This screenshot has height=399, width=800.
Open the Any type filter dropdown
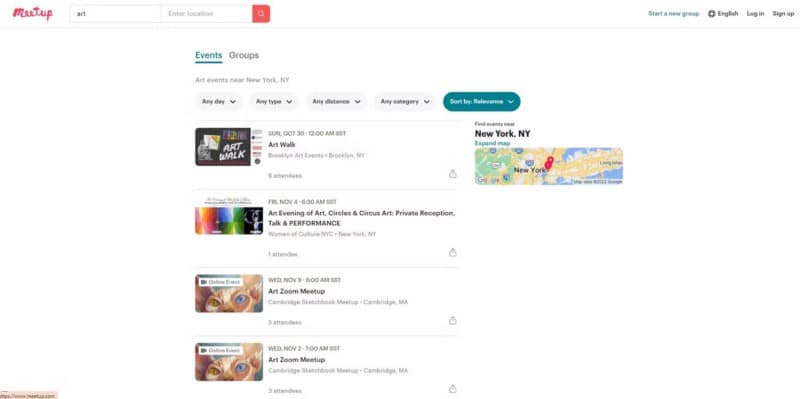[x=274, y=102]
